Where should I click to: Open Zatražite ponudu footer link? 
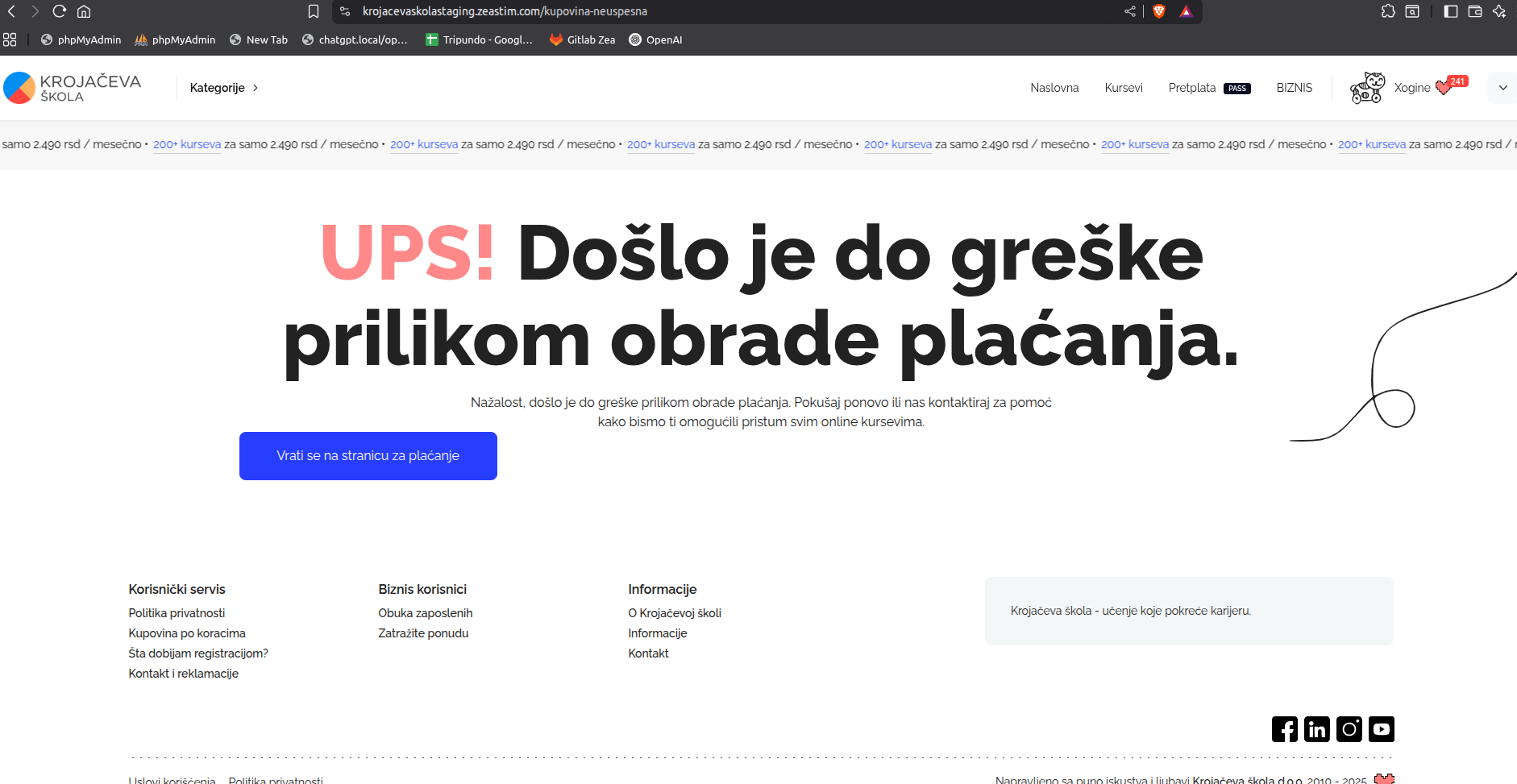[x=423, y=633]
